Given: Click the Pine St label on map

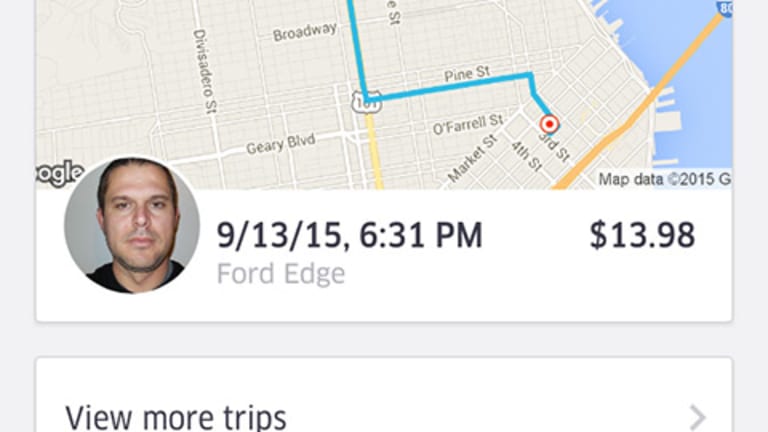Looking at the screenshot, I should point(469,75).
